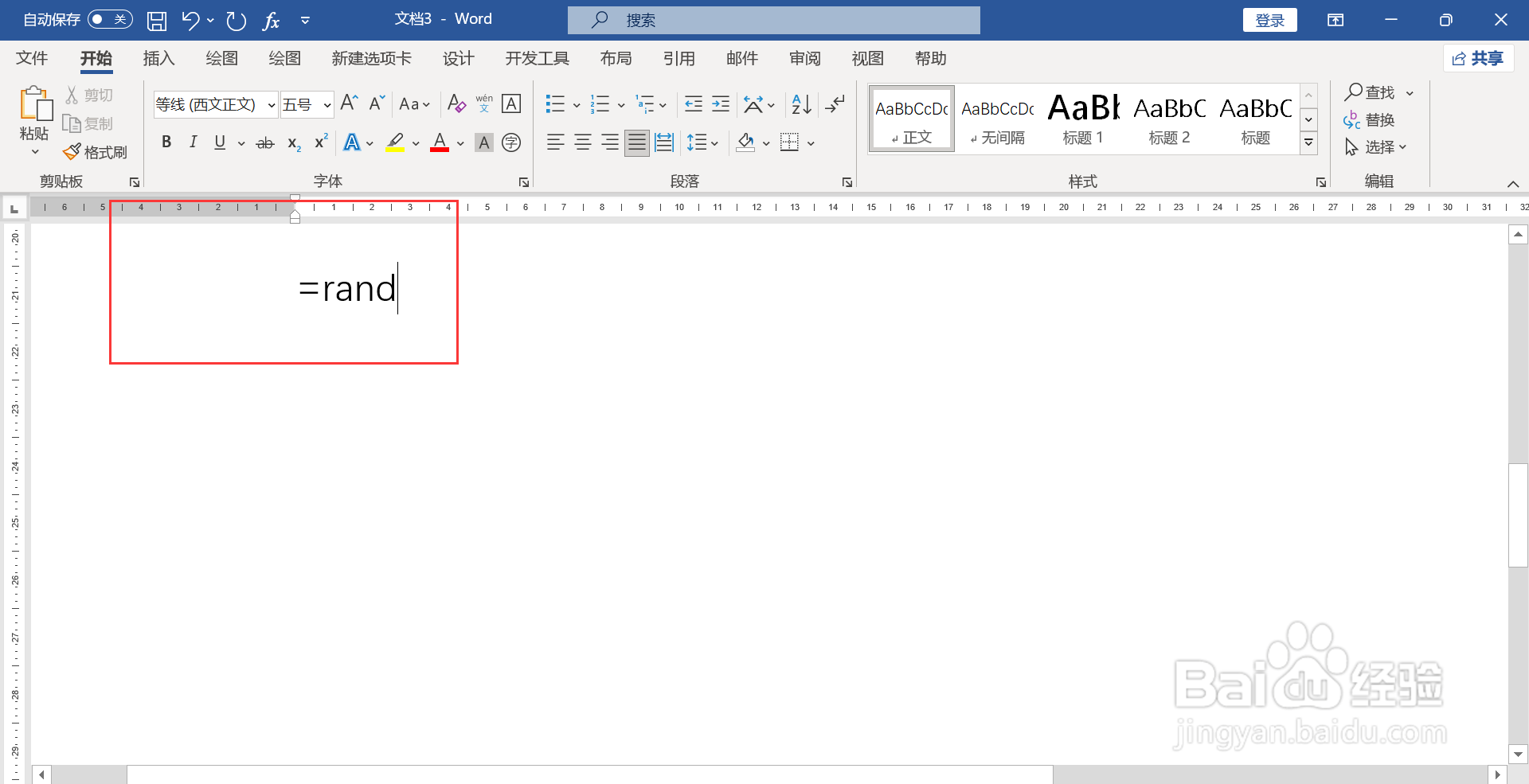Show paragraph marks icon

(835, 103)
